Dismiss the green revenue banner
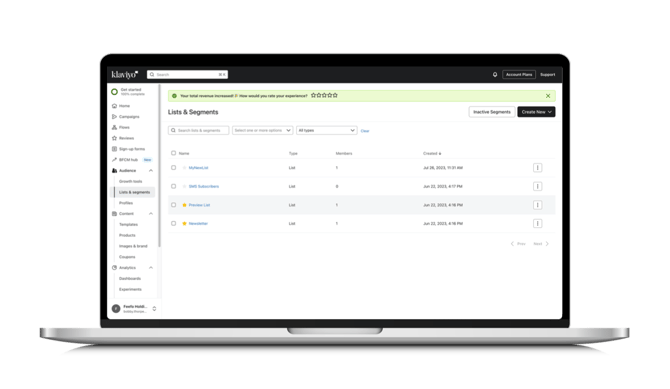 click(548, 96)
